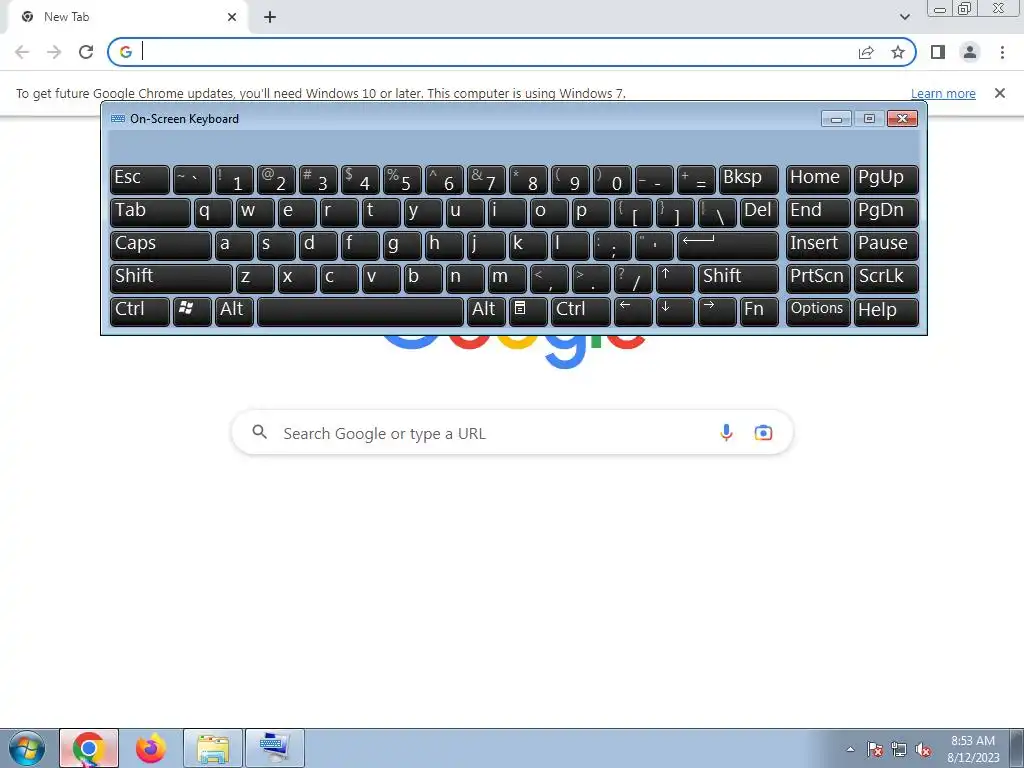
Task: Click the Windows logo key
Action: click(x=192, y=311)
